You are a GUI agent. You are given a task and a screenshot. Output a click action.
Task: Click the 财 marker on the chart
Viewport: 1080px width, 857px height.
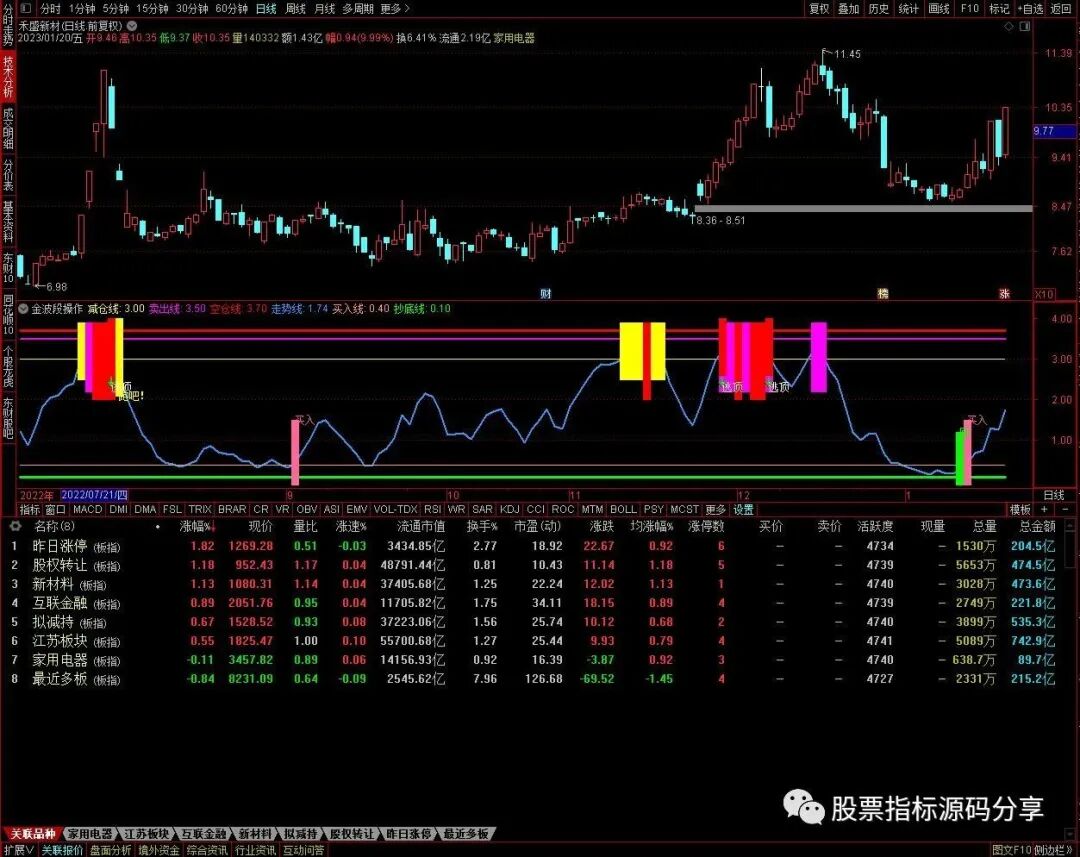tap(546, 294)
